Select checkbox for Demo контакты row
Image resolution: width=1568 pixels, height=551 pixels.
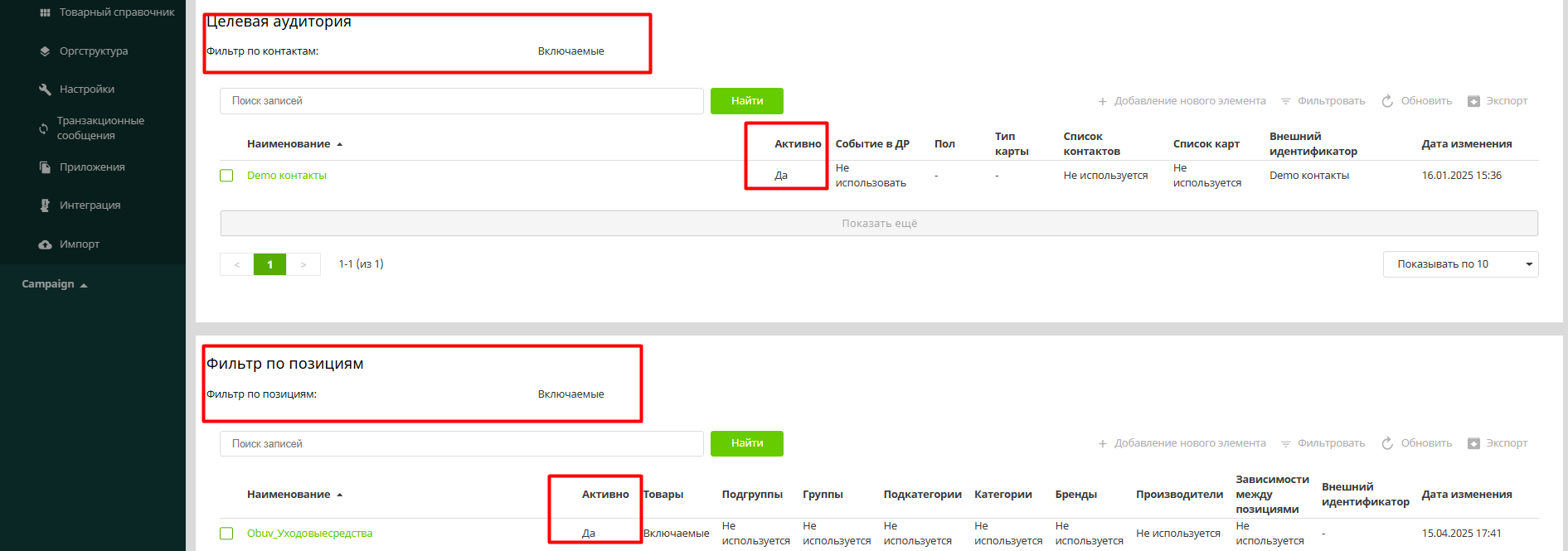coord(226,176)
